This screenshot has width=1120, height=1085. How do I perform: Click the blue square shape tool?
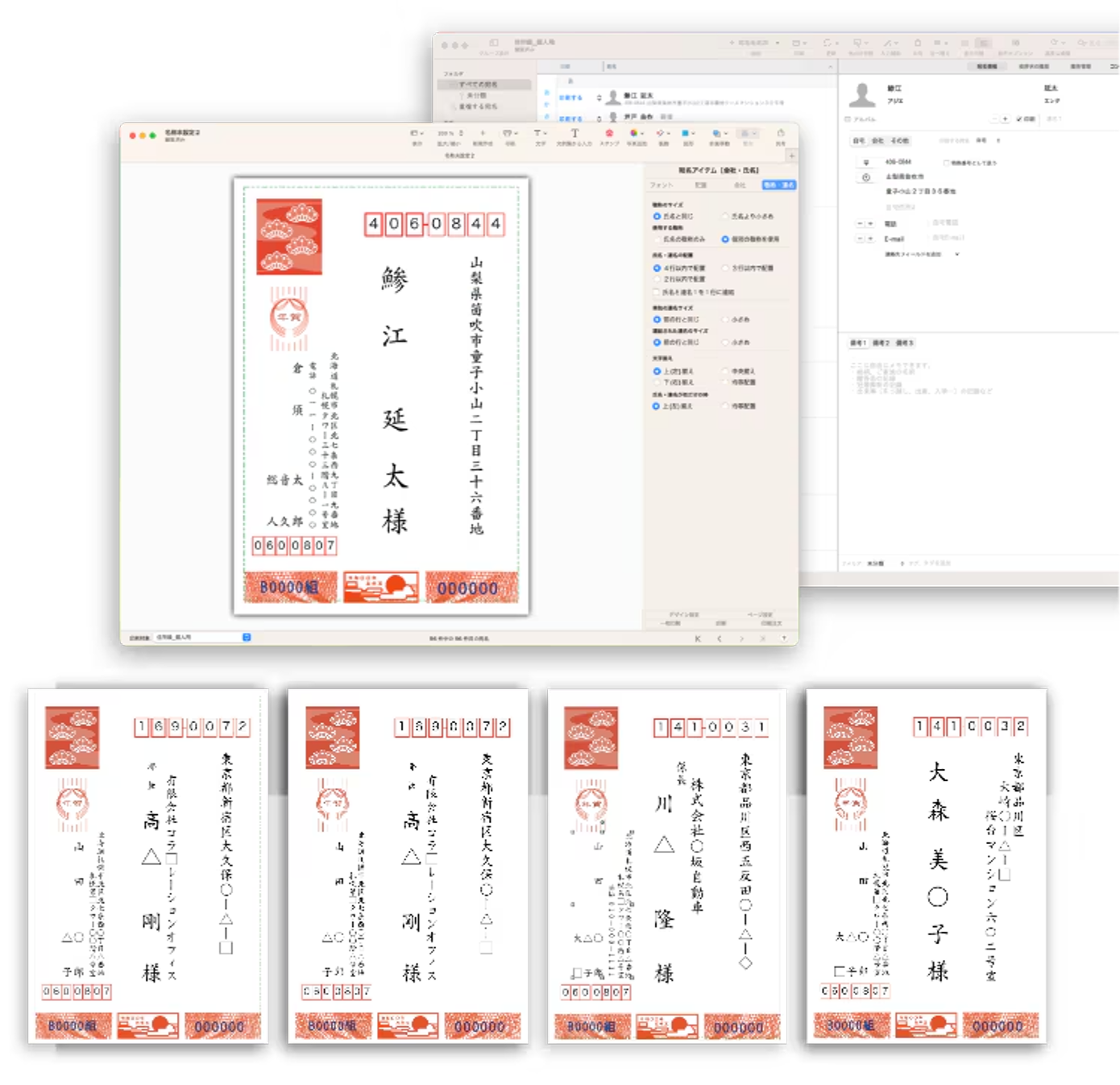687,134
